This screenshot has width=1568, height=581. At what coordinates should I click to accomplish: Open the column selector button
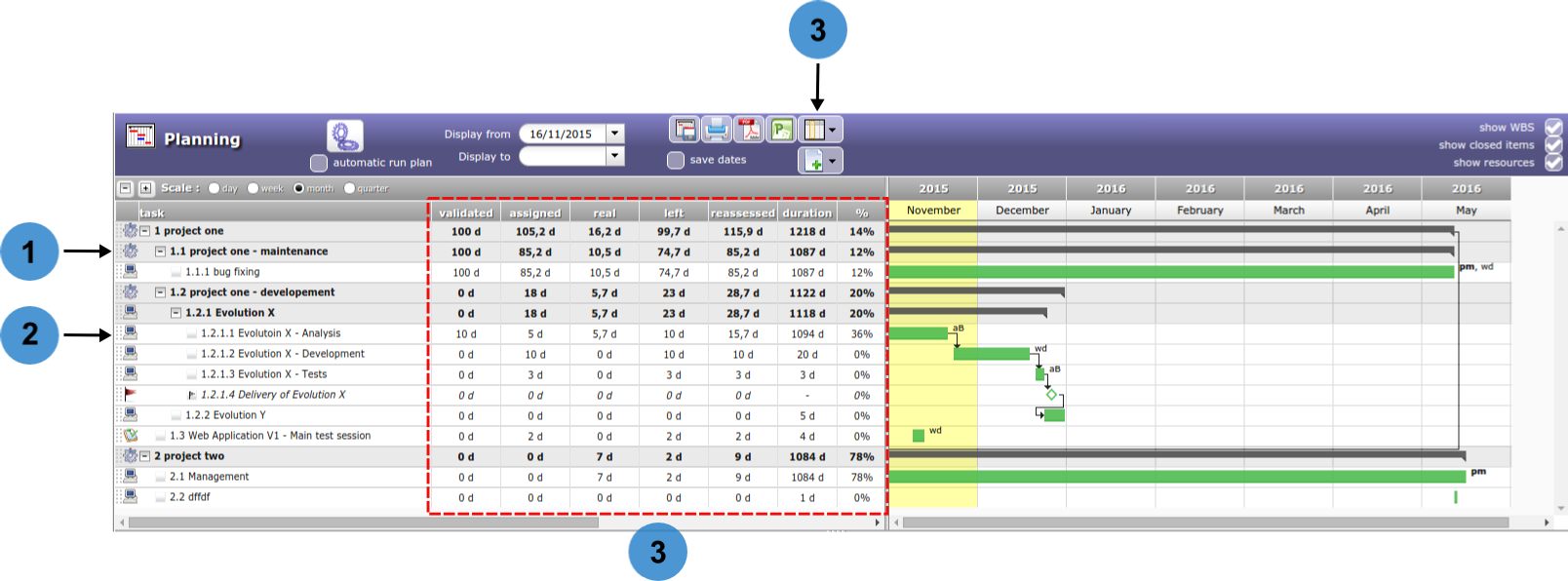pyautogui.click(x=820, y=129)
